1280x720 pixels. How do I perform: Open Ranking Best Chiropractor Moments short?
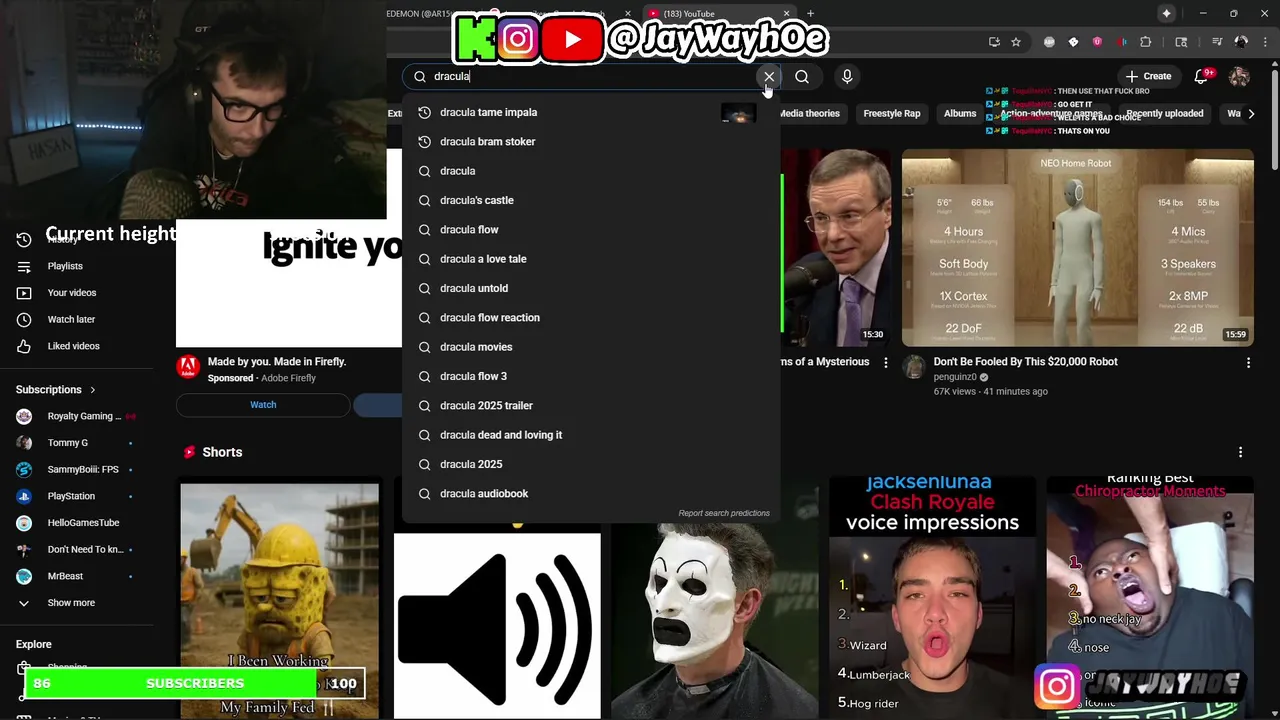[1150, 598]
